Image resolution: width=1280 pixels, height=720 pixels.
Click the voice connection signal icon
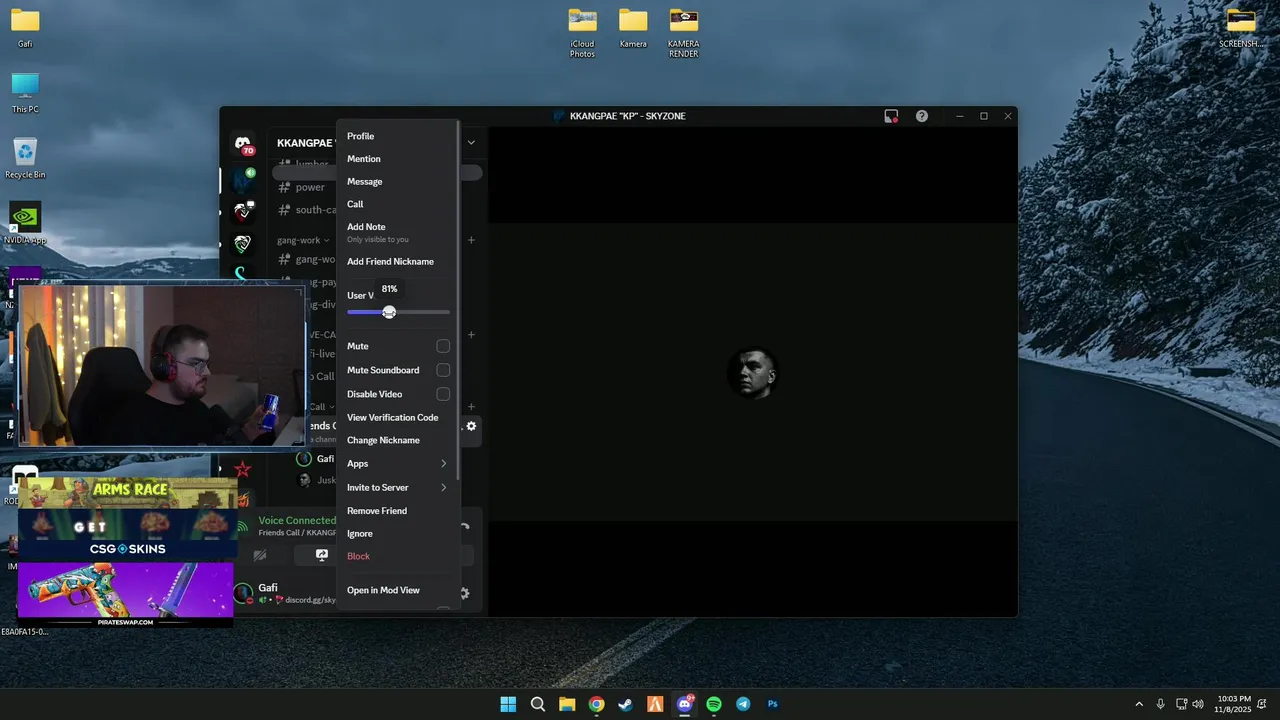point(243,526)
